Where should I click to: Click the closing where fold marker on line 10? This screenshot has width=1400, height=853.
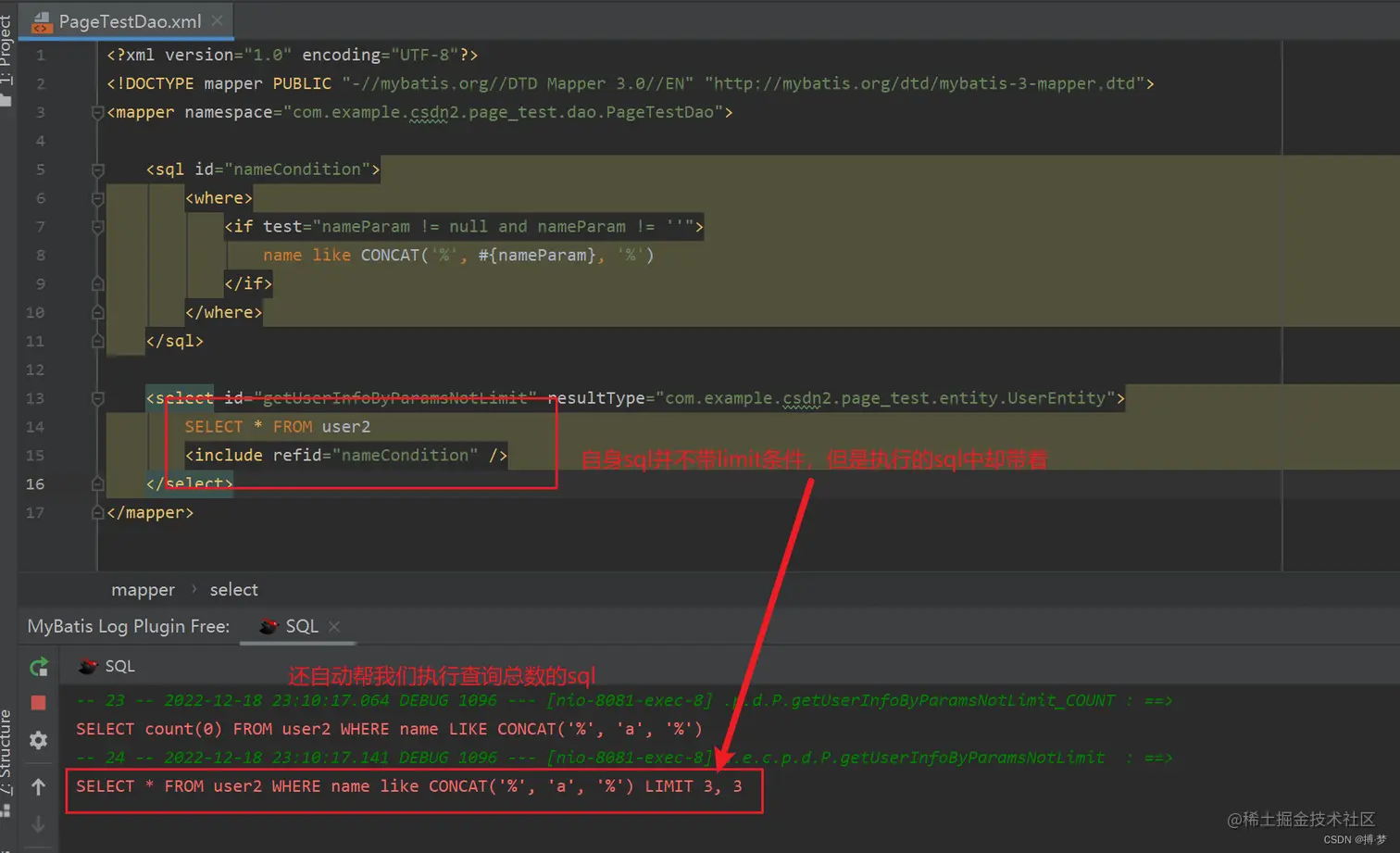pos(97,313)
